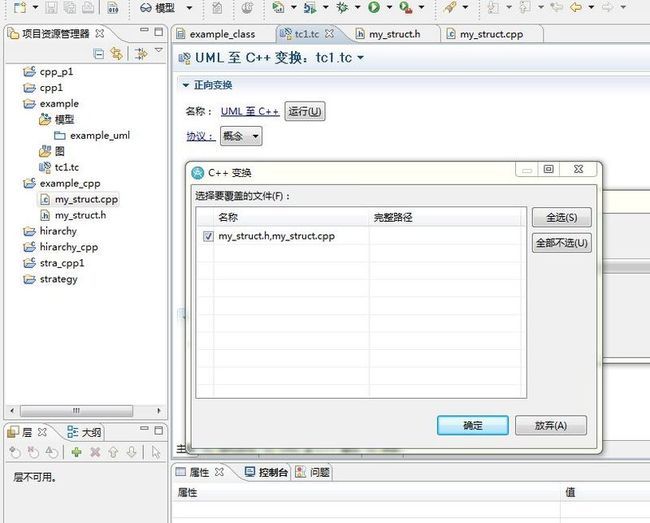Screen dimensions: 650x523
Task: Click the 放弃(A) cancel button
Action: (x=551, y=425)
